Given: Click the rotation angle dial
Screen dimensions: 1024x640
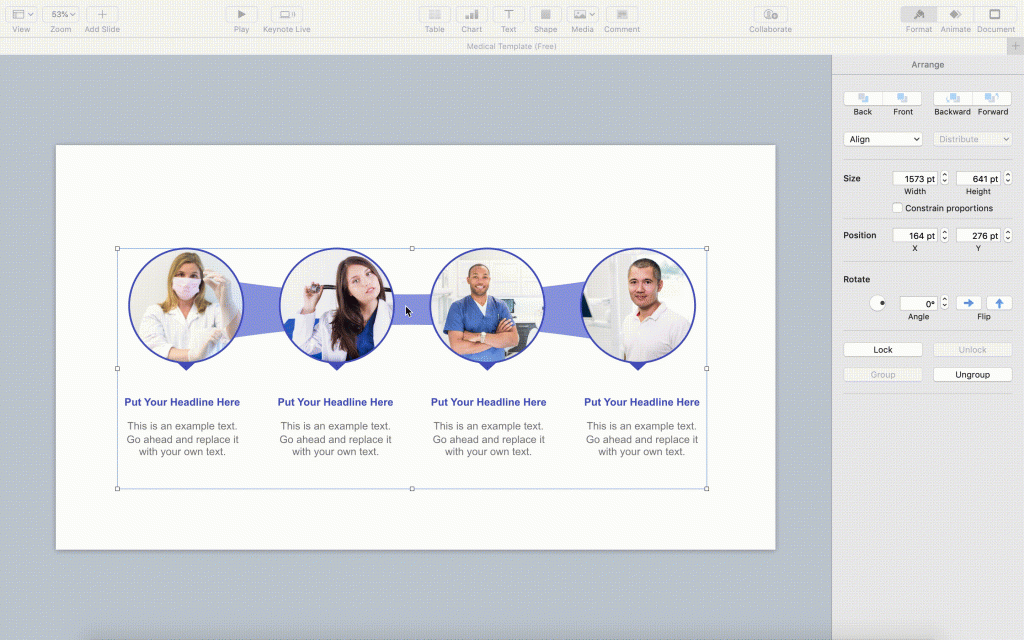Looking at the screenshot, I should pos(877,303).
